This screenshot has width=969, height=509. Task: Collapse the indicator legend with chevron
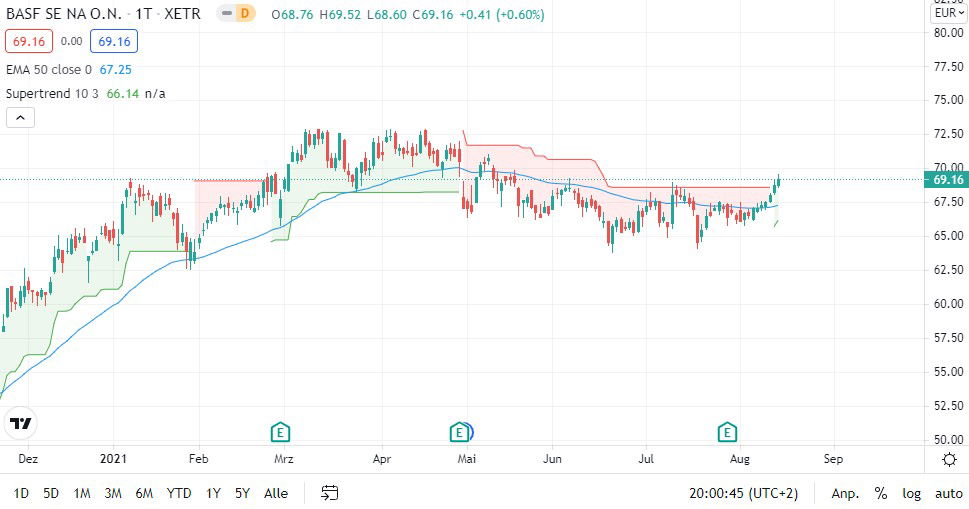[x=21, y=118]
